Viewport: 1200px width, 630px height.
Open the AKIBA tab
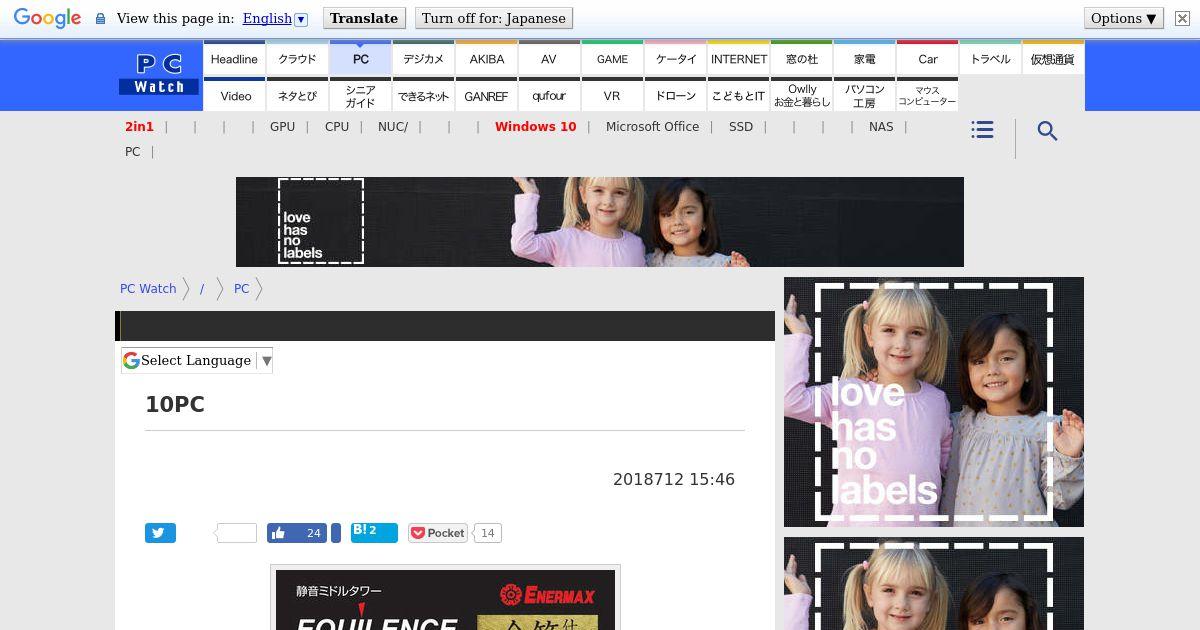[x=486, y=58]
